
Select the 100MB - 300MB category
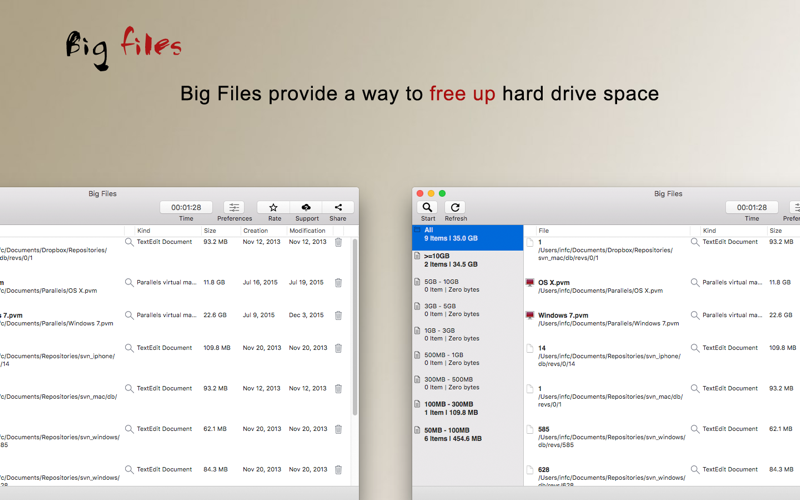tap(467, 408)
